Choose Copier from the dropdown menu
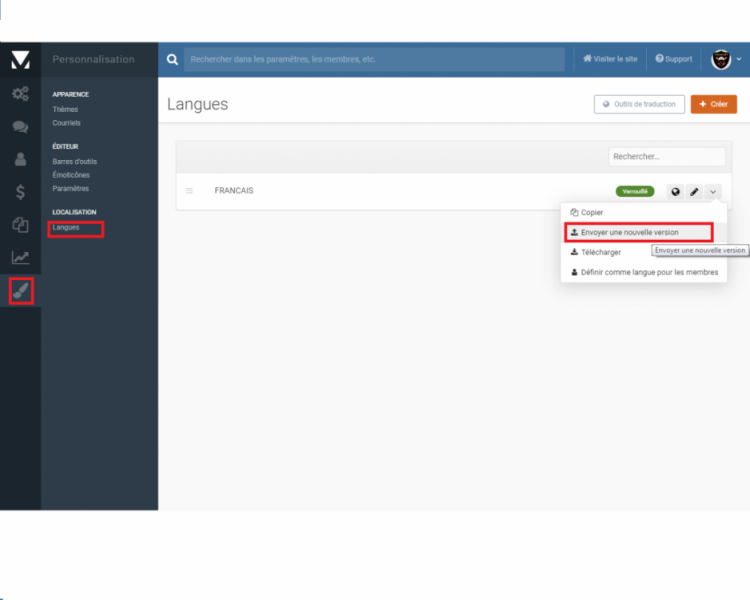Screen dimensions: 750x600 [x=592, y=213]
